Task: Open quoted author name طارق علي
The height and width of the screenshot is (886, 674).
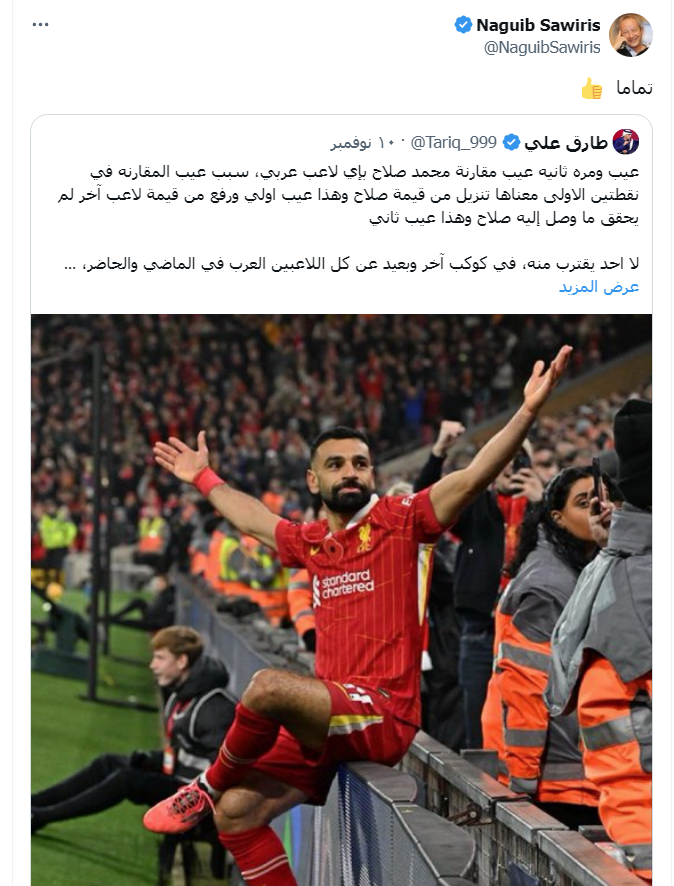Action: [x=566, y=142]
